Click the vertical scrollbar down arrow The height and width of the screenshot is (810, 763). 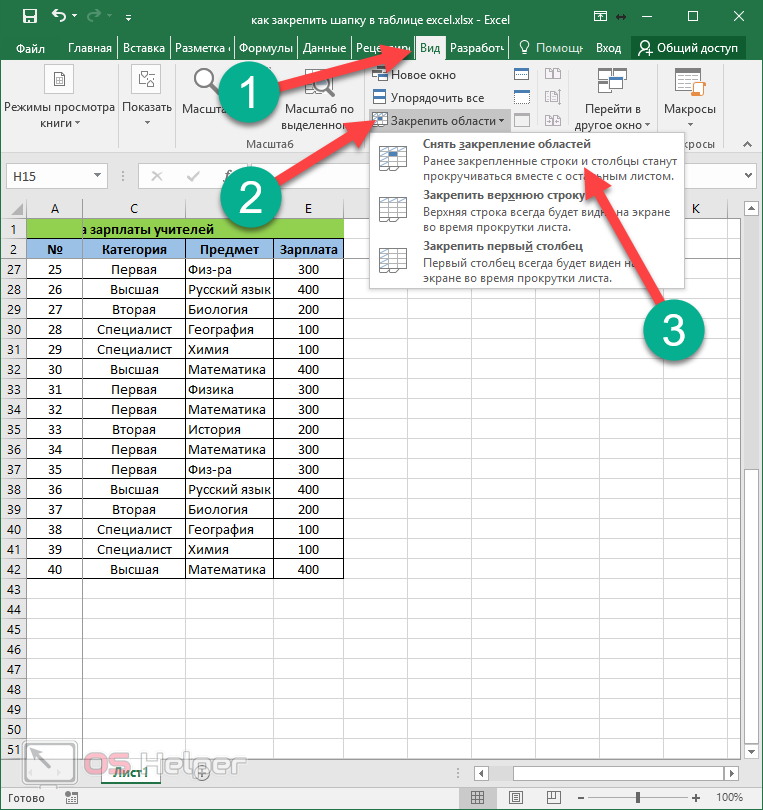tap(751, 752)
